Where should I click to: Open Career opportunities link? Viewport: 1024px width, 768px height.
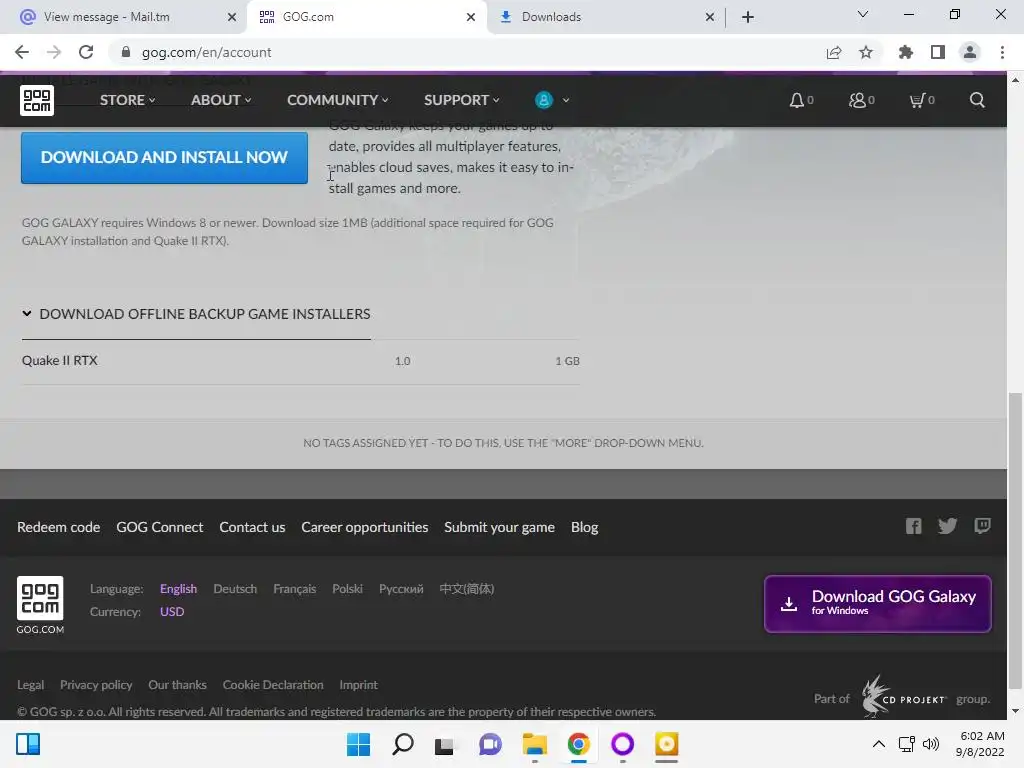[364, 527]
